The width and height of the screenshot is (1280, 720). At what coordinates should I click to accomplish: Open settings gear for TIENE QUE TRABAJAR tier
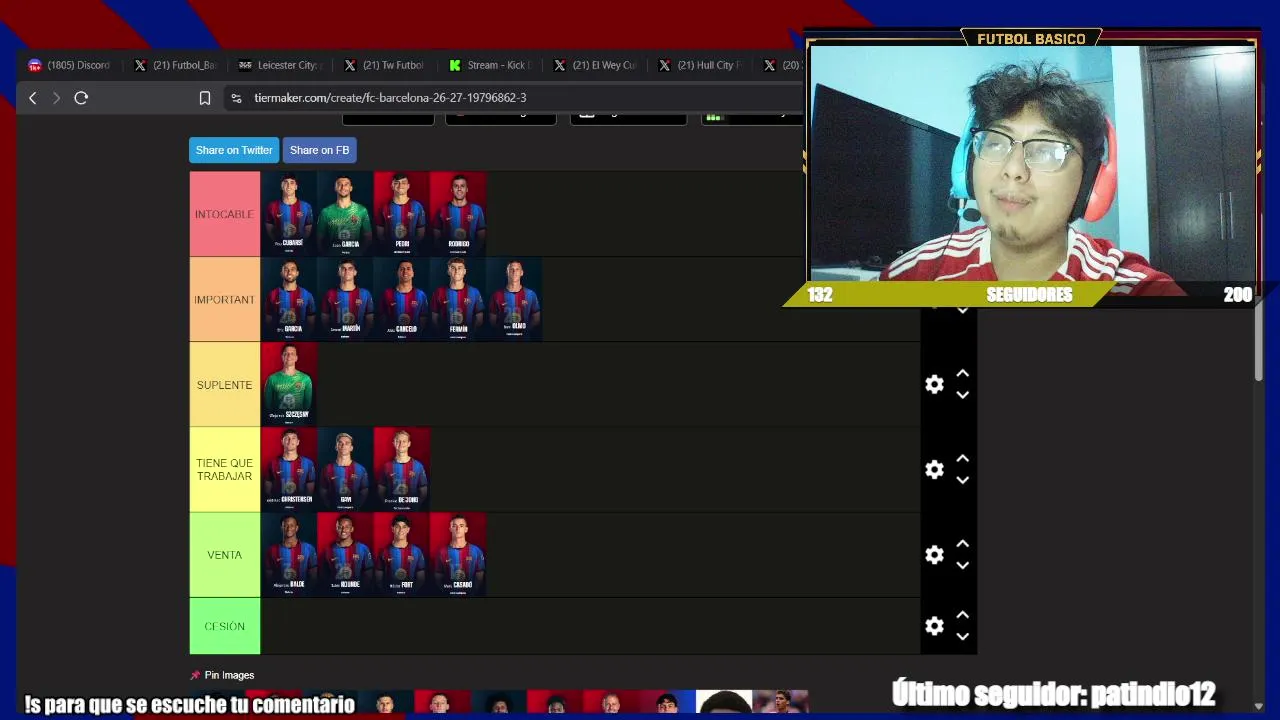pyautogui.click(x=934, y=470)
